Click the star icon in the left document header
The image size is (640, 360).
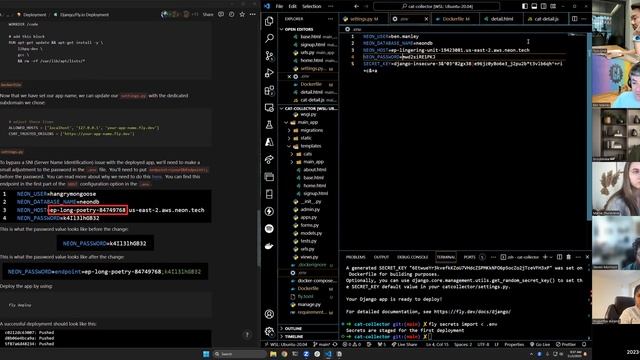[x=242, y=14]
